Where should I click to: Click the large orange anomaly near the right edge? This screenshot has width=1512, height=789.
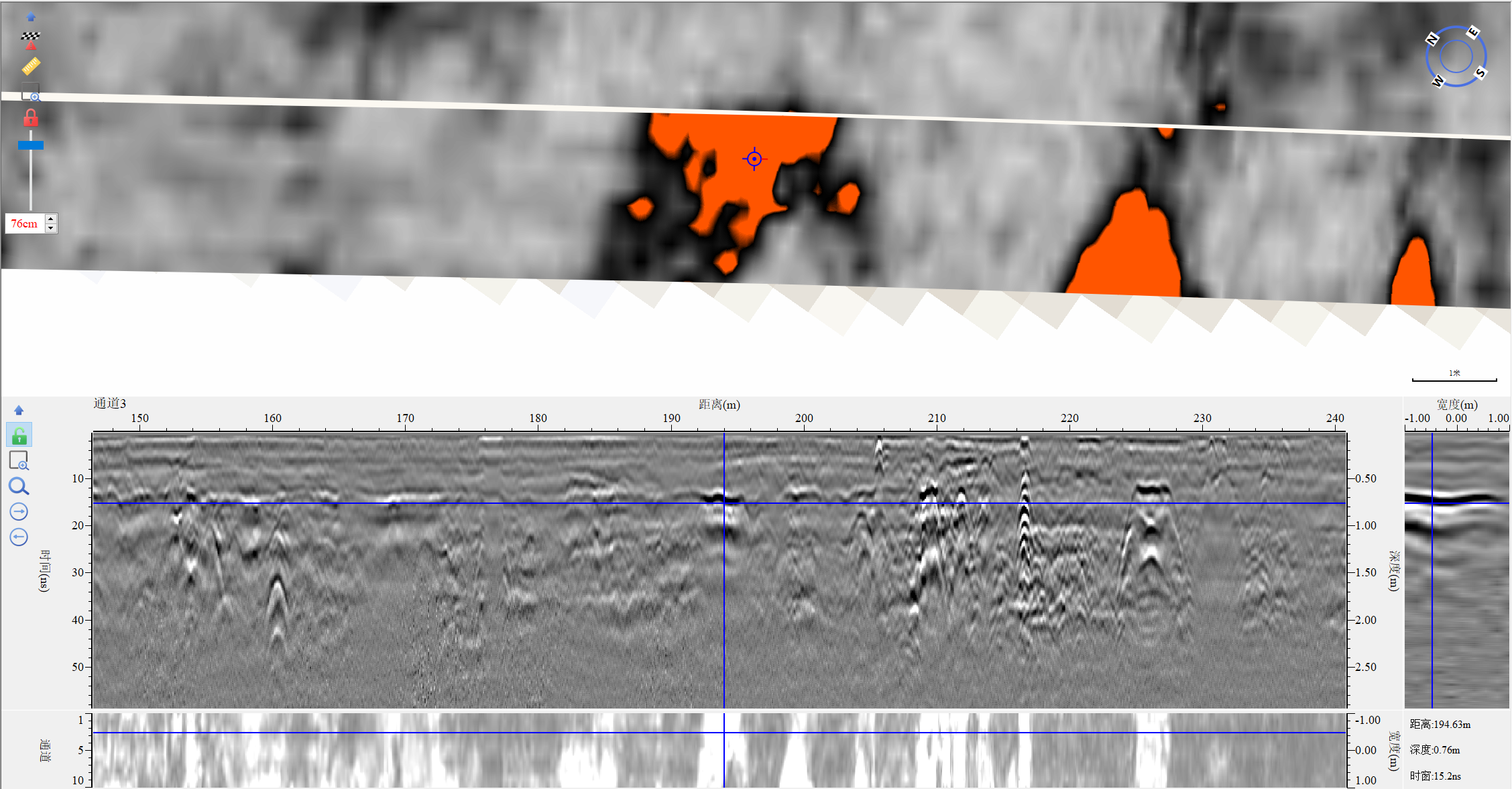tap(1130, 255)
